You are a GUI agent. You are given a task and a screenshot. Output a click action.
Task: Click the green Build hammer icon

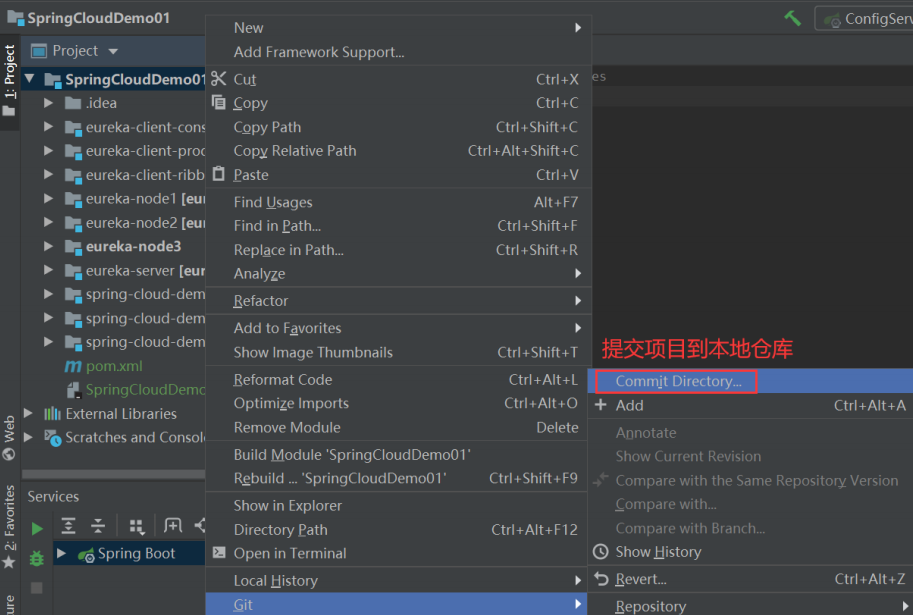(x=792, y=18)
